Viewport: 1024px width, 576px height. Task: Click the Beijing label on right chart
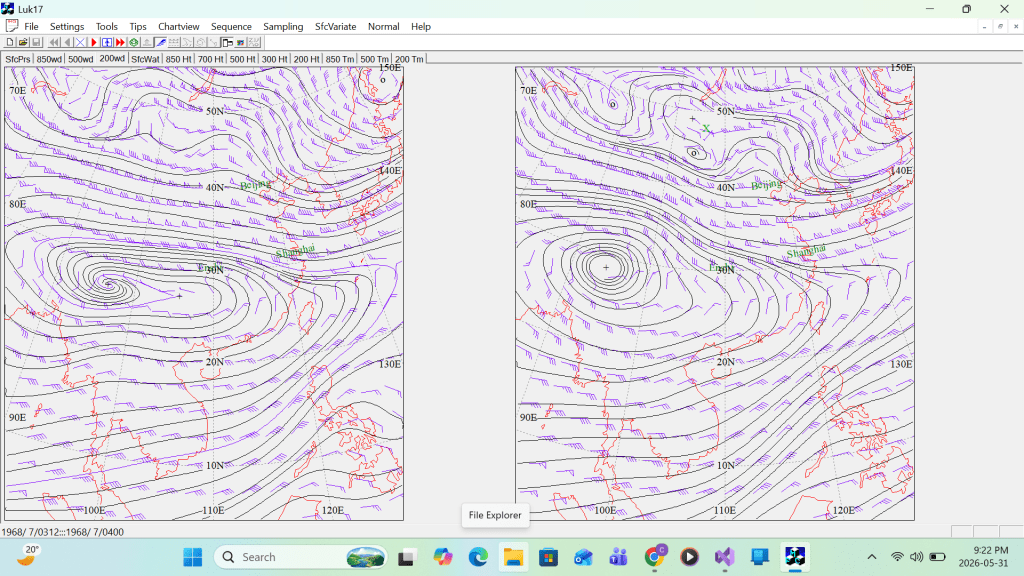point(766,185)
